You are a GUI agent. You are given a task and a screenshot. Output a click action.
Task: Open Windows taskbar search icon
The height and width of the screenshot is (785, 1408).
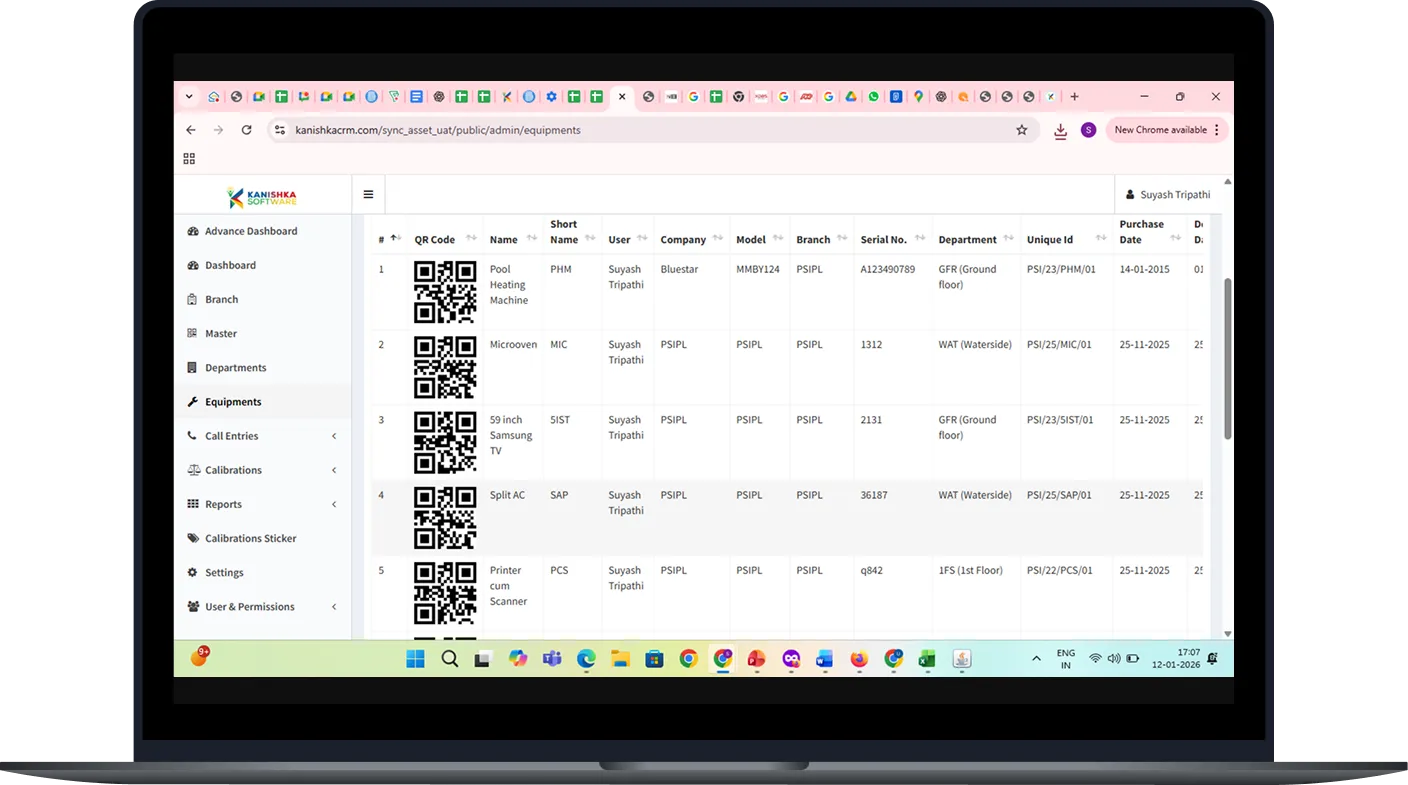449,659
